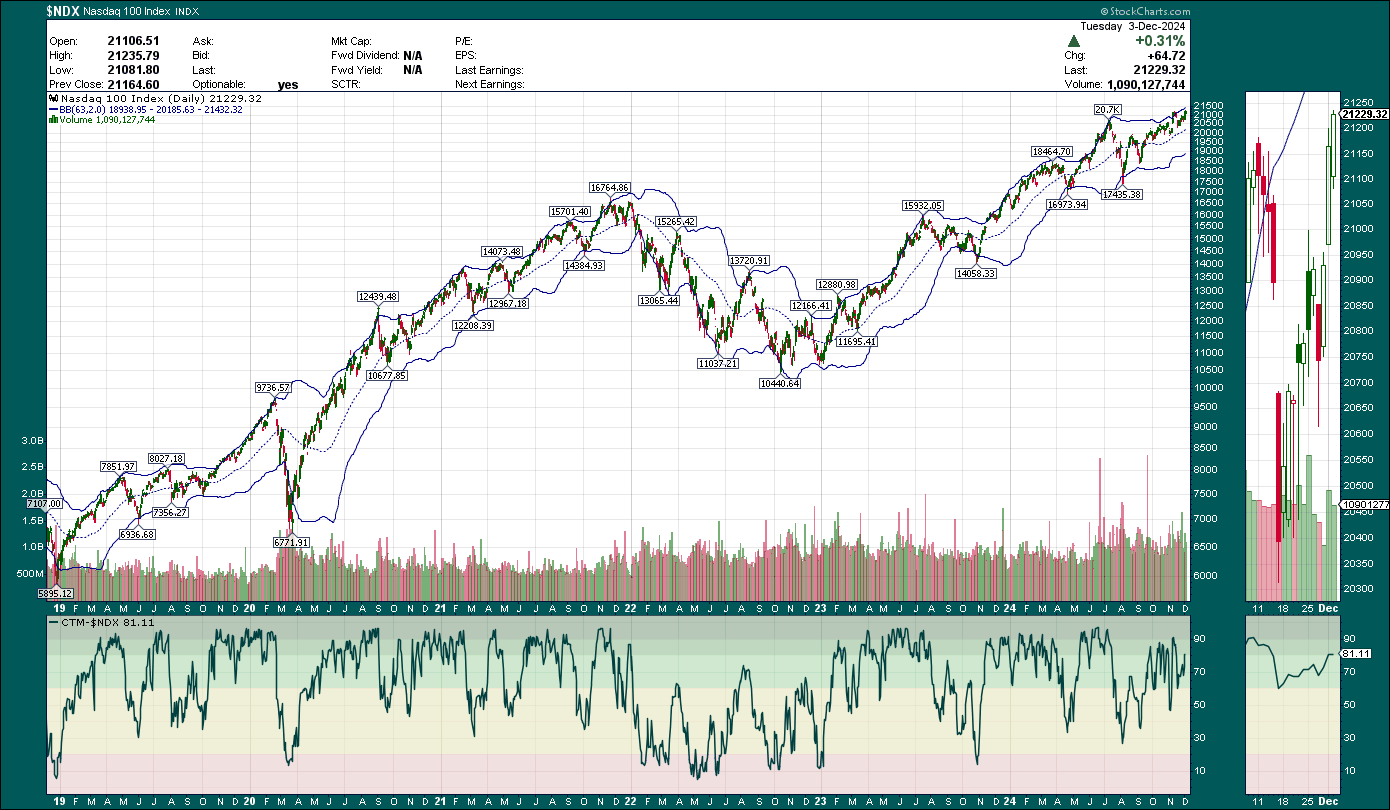The image size is (1390, 810).
Task: Click the volume tag in the zoom panel
Action: [x=1364, y=505]
